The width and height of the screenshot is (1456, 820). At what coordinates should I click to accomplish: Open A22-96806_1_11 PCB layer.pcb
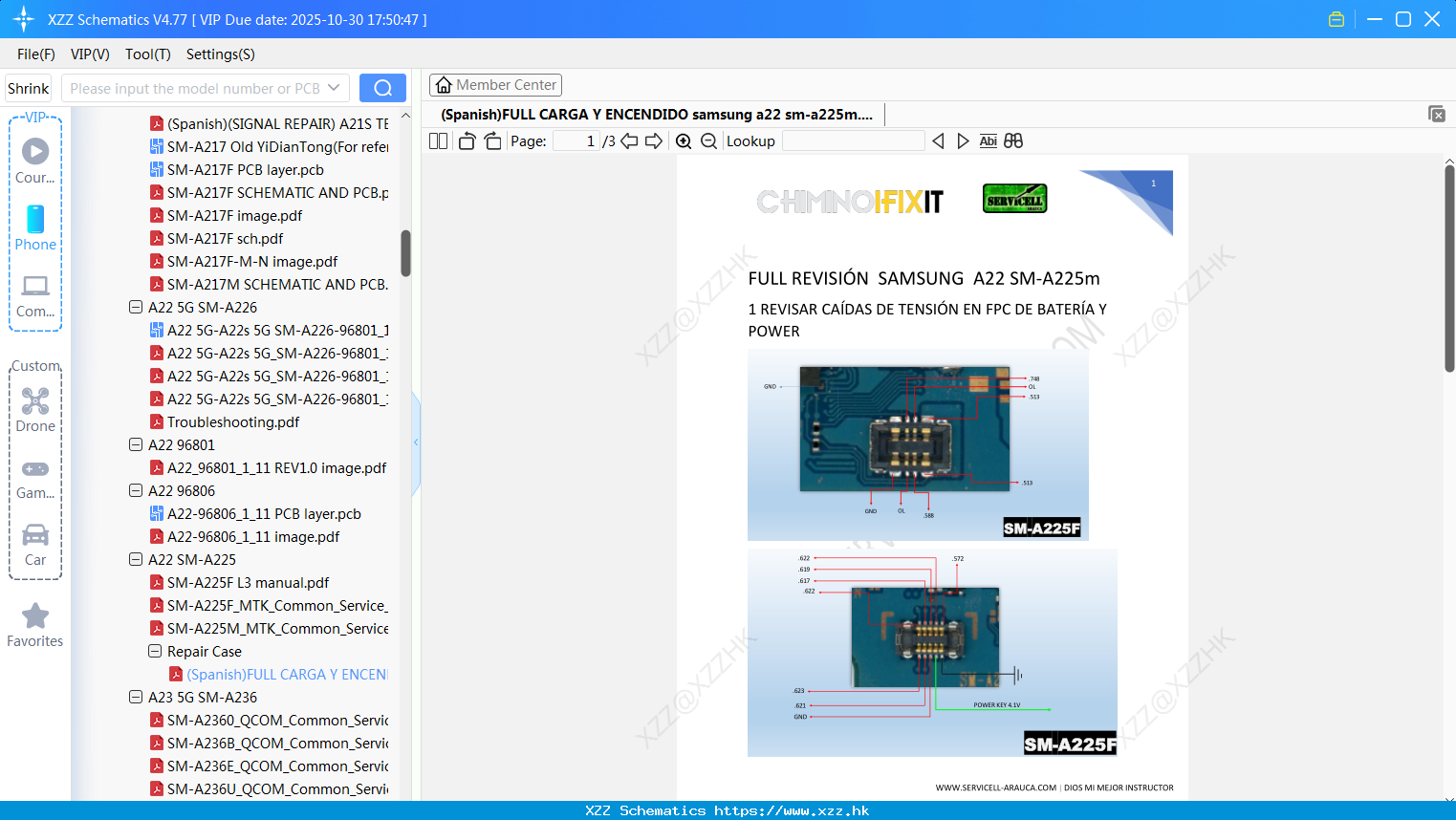coord(264,513)
